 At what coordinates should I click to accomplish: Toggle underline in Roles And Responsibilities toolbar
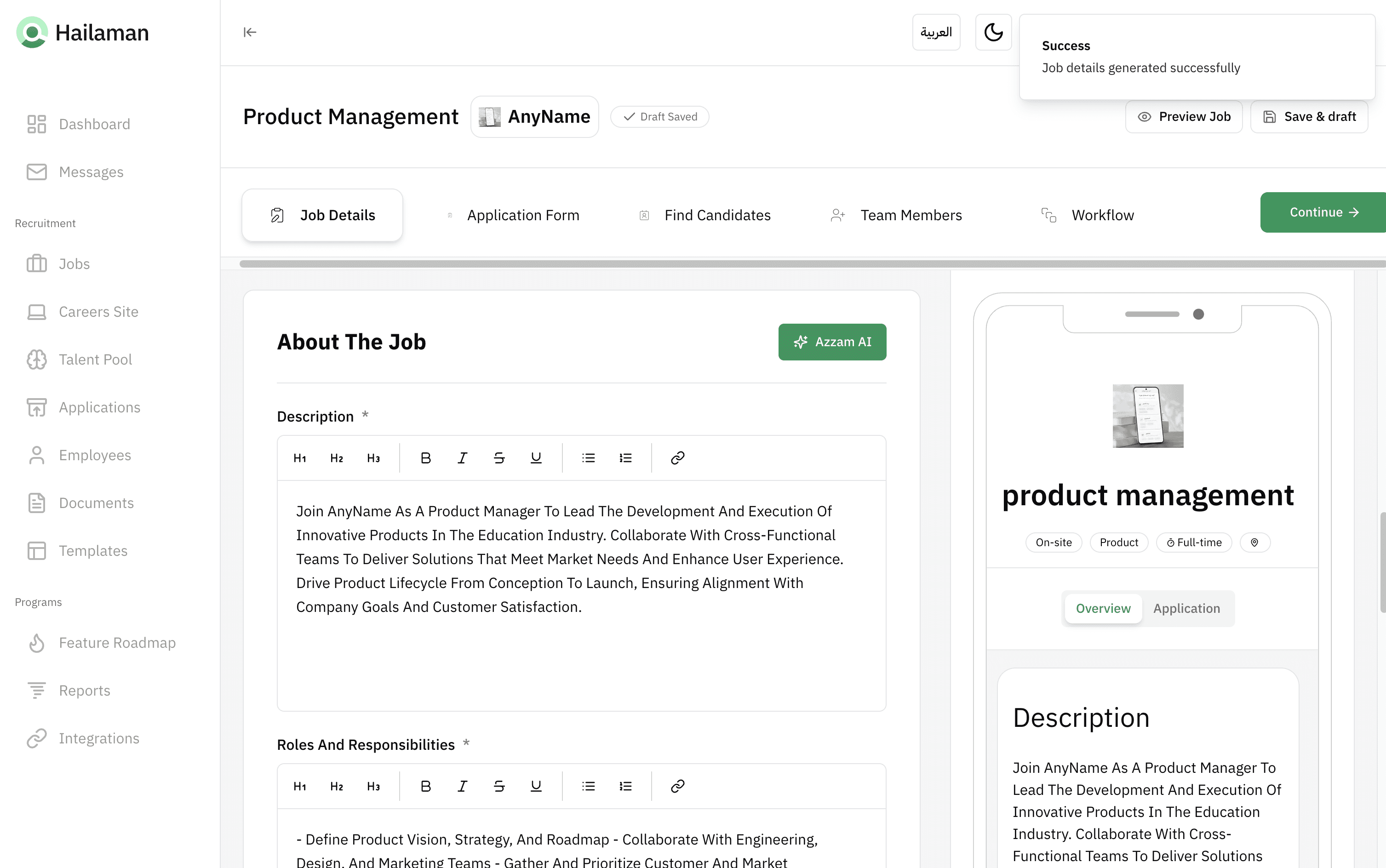536,787
